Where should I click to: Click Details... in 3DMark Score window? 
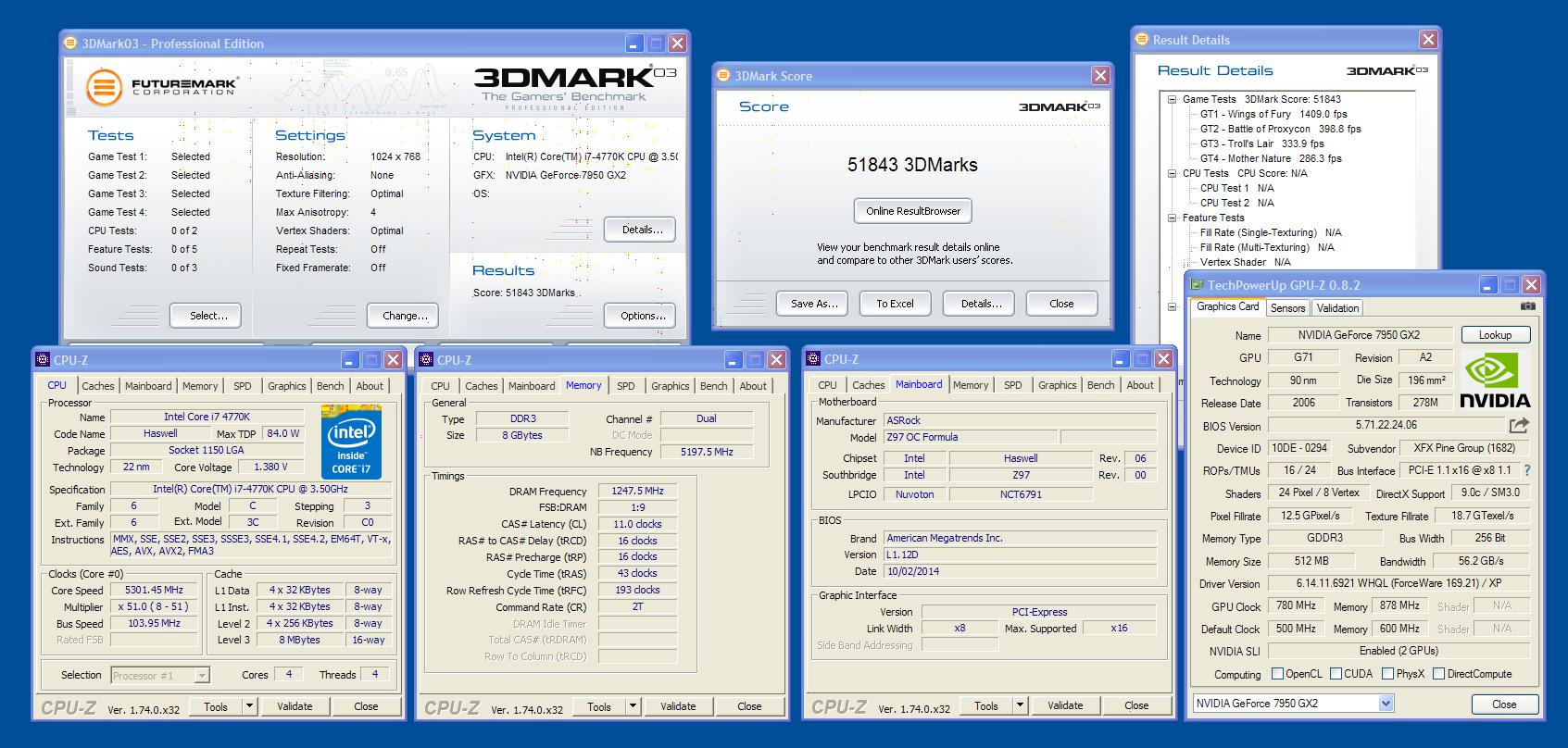pos(981,304)
